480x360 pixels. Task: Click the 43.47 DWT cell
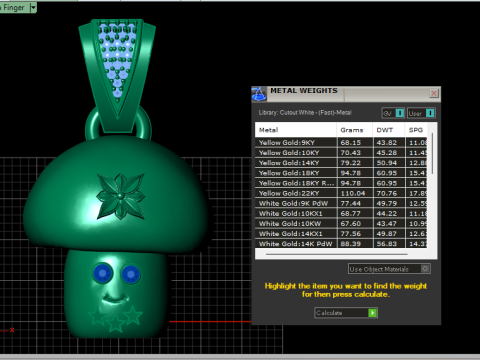[x=388, y=223]
